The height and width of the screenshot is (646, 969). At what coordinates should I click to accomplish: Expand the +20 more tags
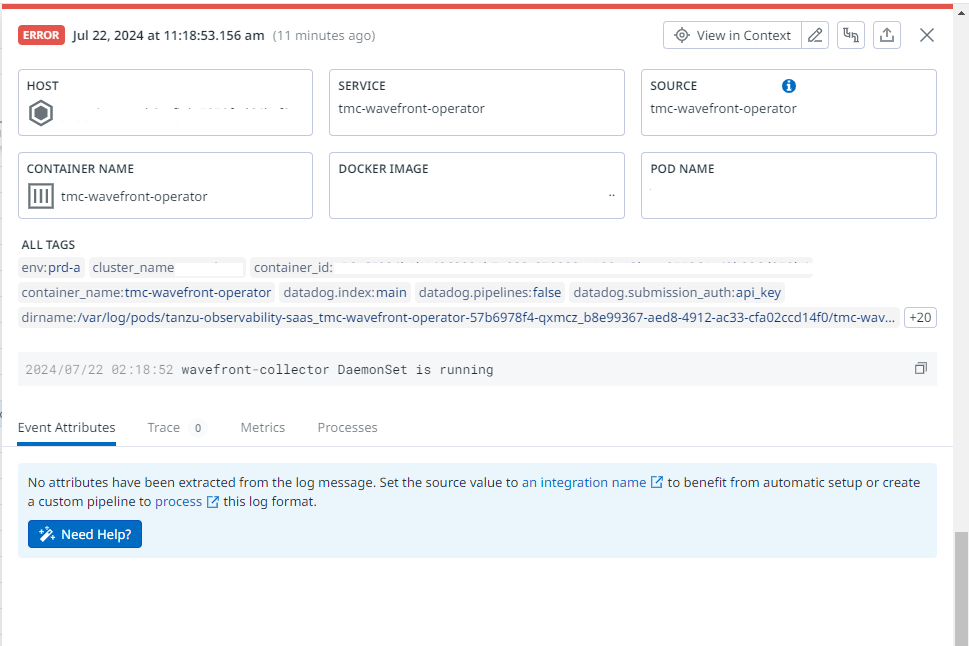click(x=919, y=318)
